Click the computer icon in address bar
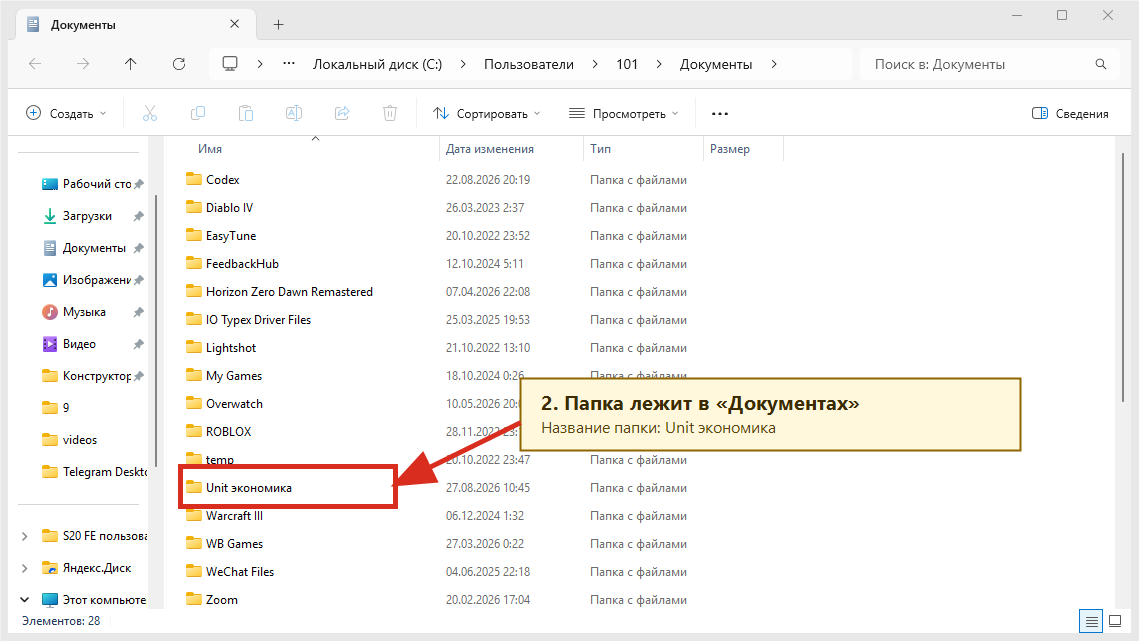Viewport: 1139px width, 641px height. coord(230,64)
